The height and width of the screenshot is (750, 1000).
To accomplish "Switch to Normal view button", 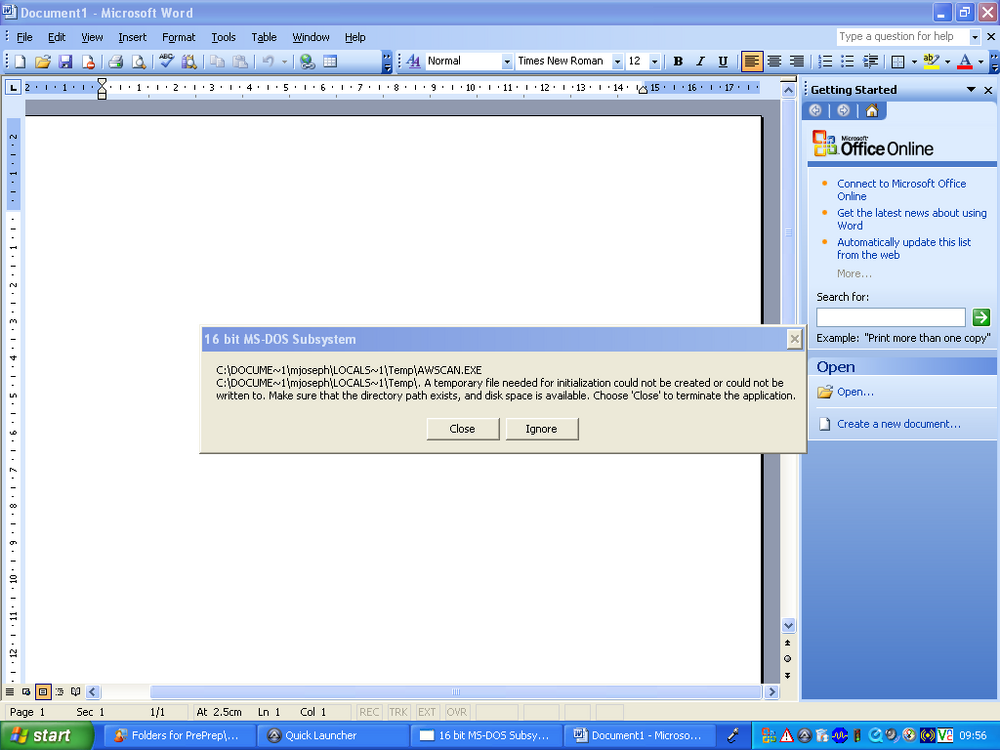I will click(x=10, y=691).
